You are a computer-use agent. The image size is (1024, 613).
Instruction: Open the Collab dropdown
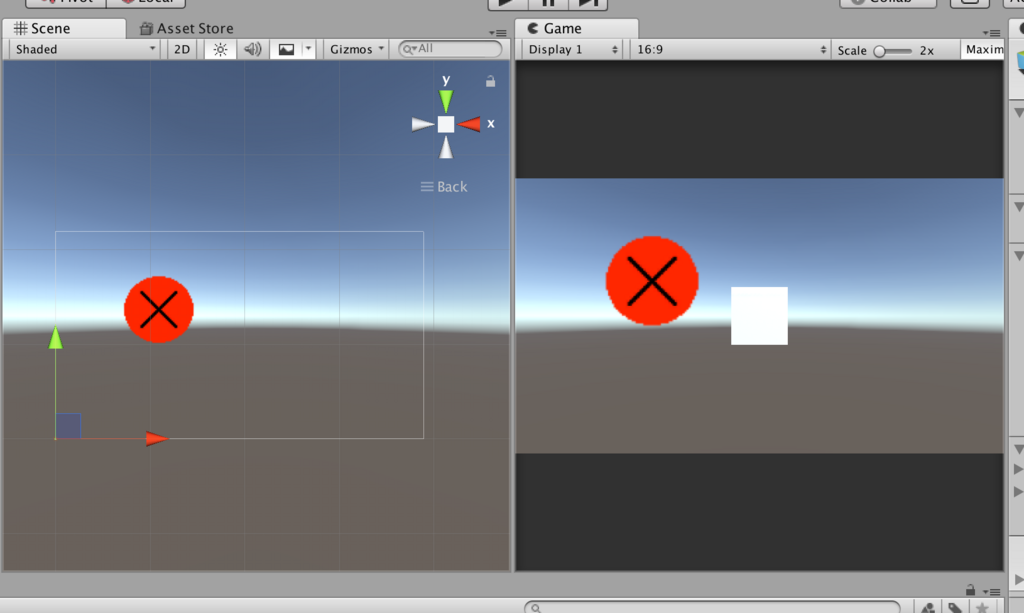pyautogui.click(x=888, y=3)
